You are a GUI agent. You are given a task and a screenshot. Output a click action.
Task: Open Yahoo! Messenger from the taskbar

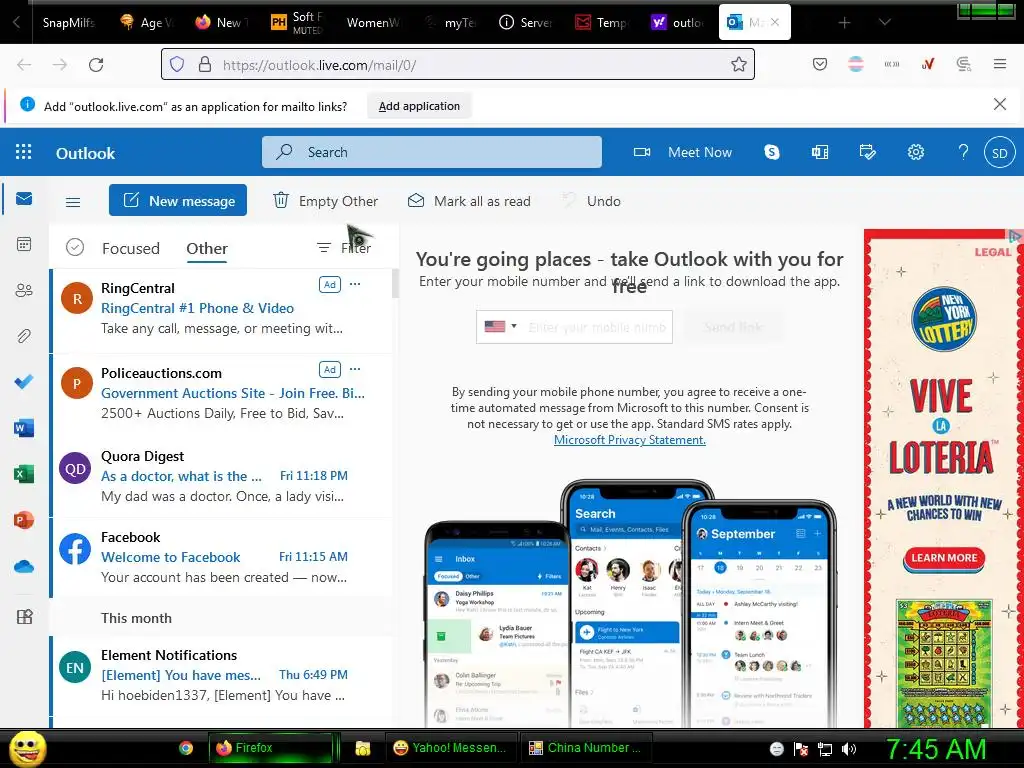pos(451,748)
